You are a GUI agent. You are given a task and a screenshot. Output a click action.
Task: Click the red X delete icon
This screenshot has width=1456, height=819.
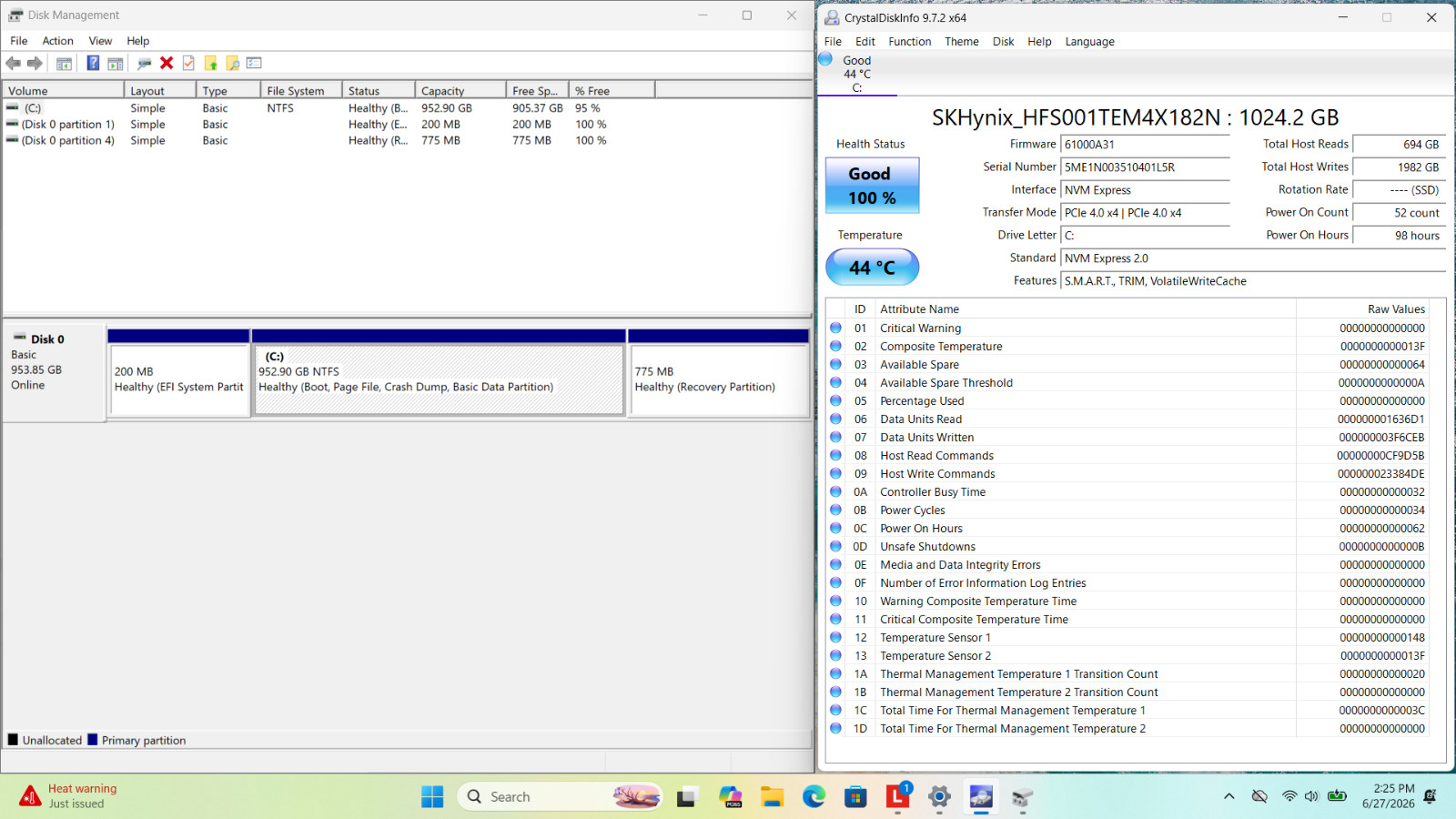(x=167, y=63)
